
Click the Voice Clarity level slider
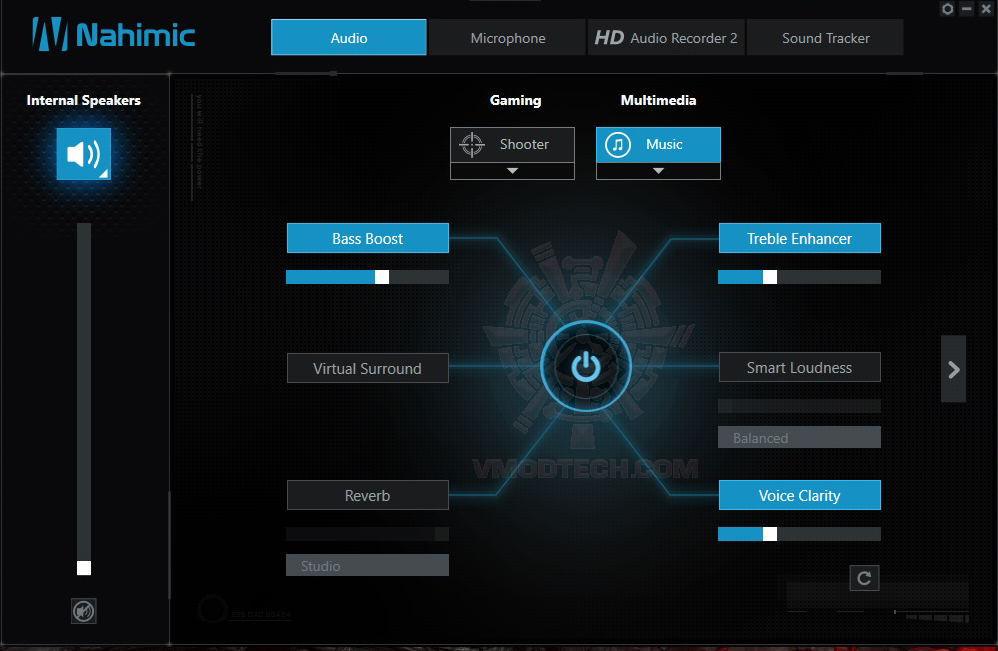point(799,534)
